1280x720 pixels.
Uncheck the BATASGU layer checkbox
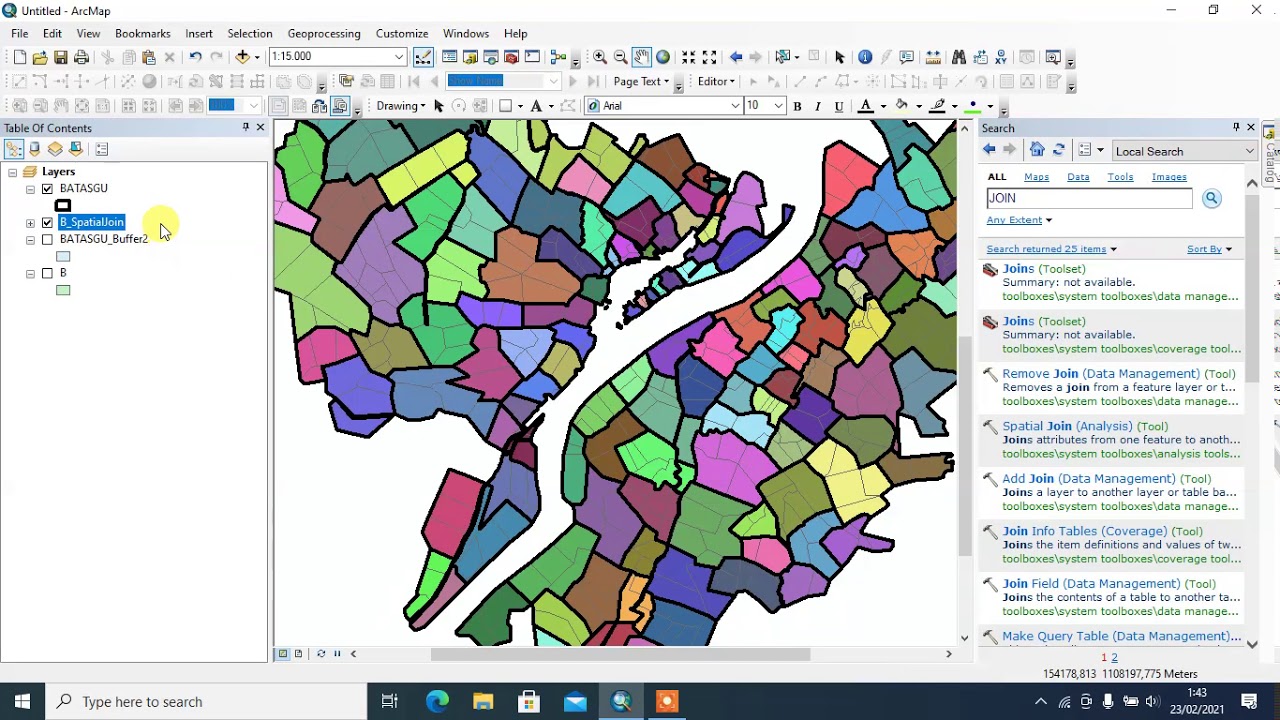47,189
